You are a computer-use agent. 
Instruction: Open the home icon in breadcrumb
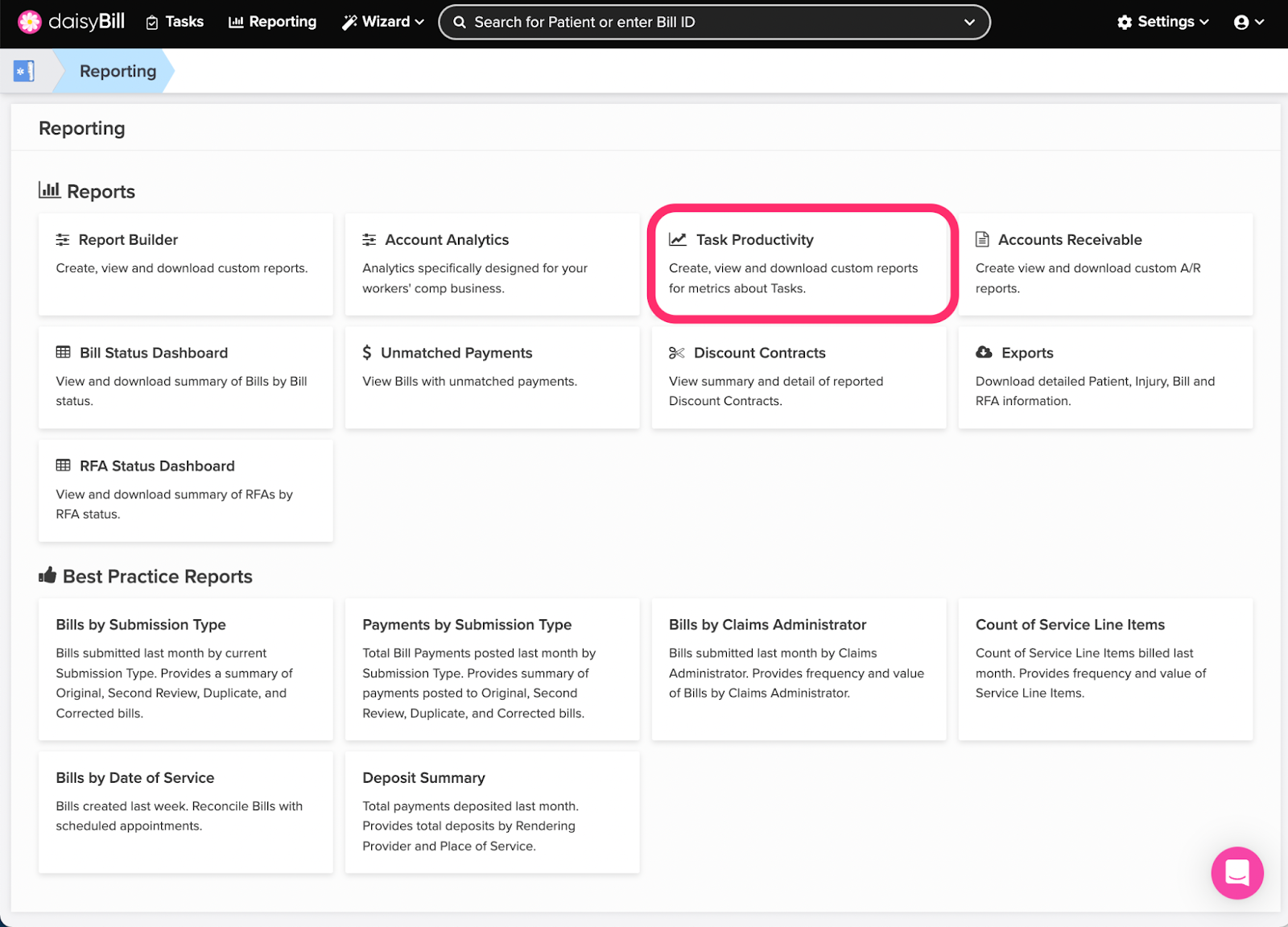24,71
